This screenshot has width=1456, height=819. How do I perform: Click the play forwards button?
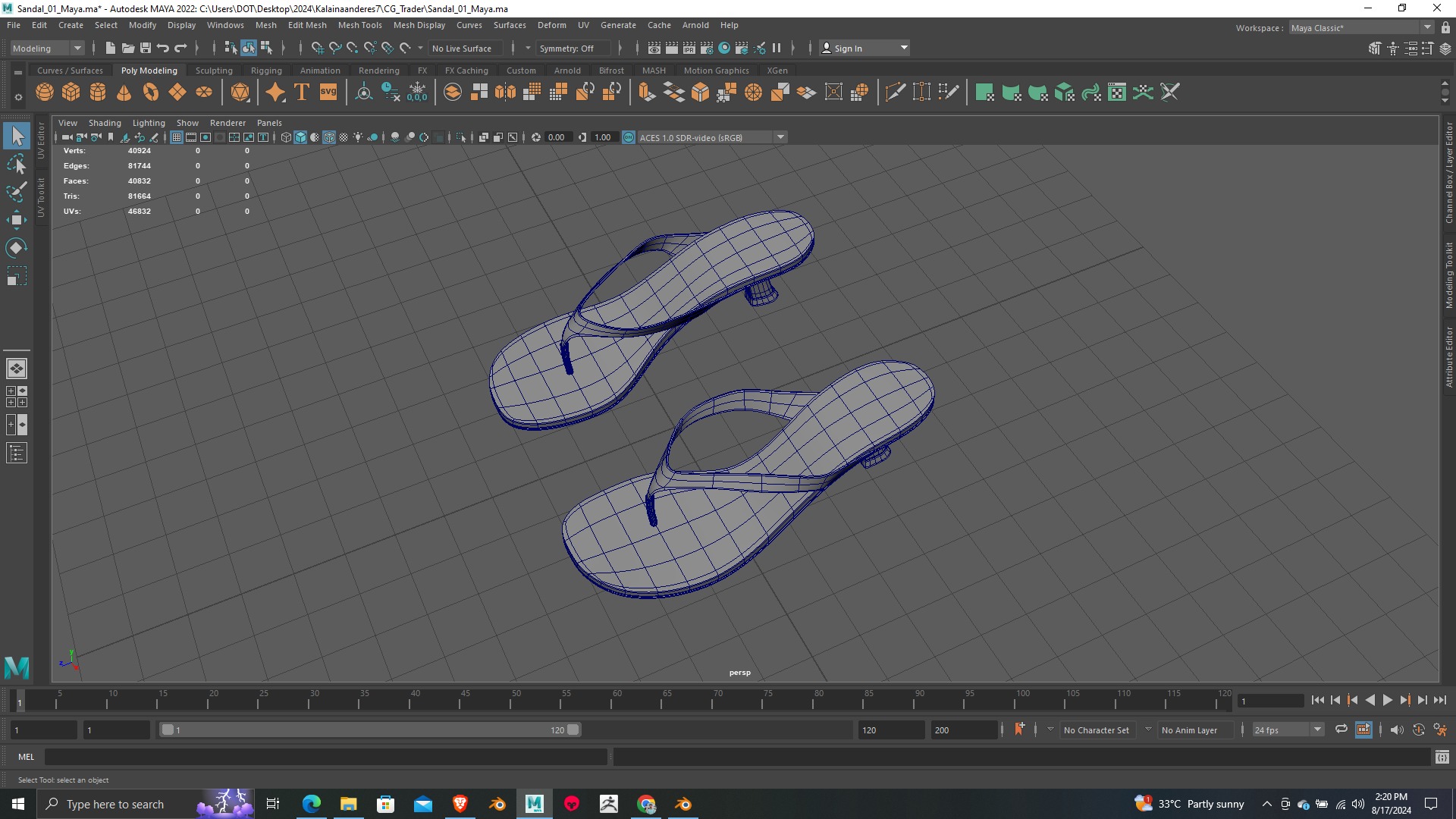point(1387,701)
